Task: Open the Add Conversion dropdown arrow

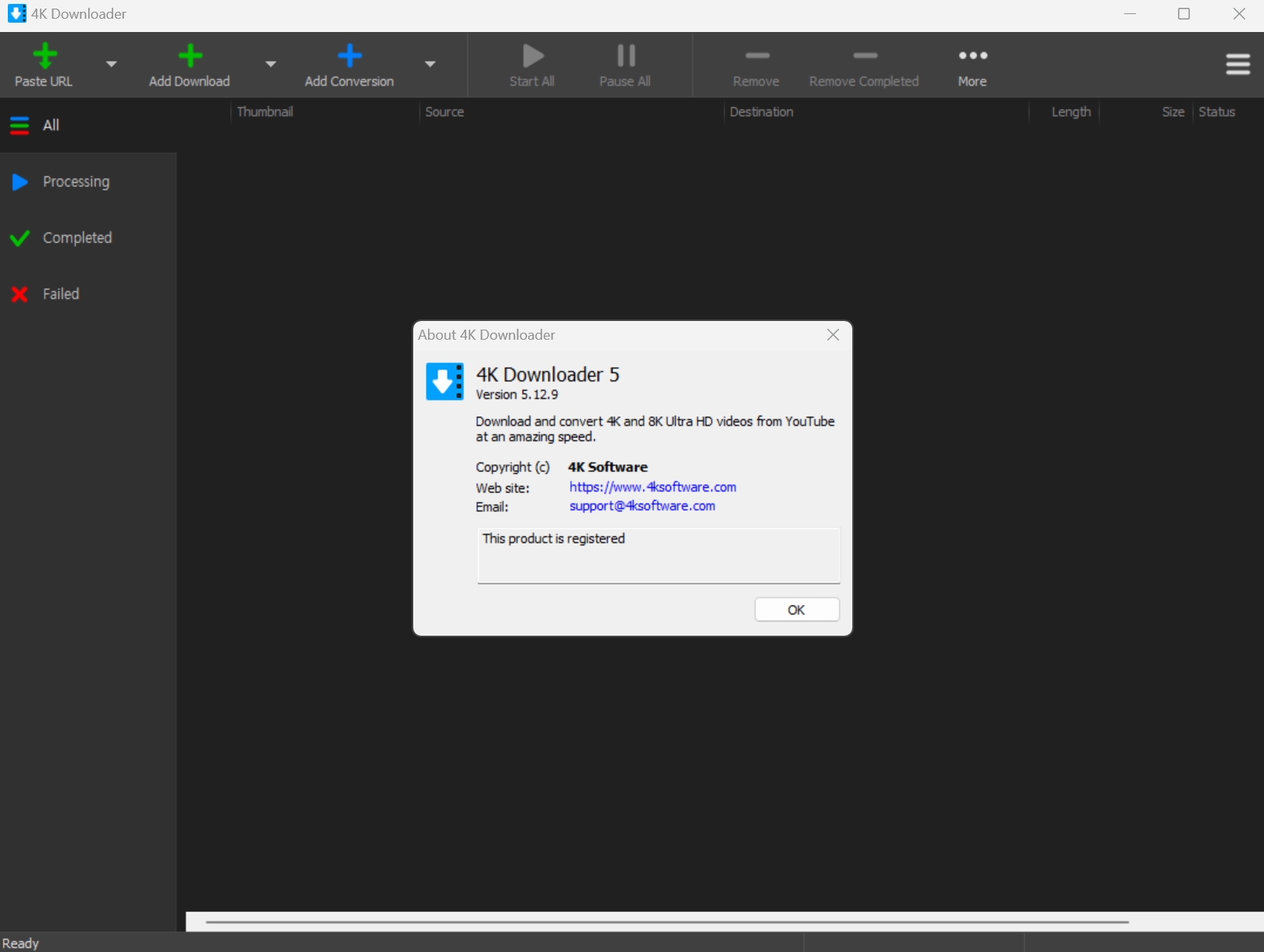Action: [x=430, y=64]
